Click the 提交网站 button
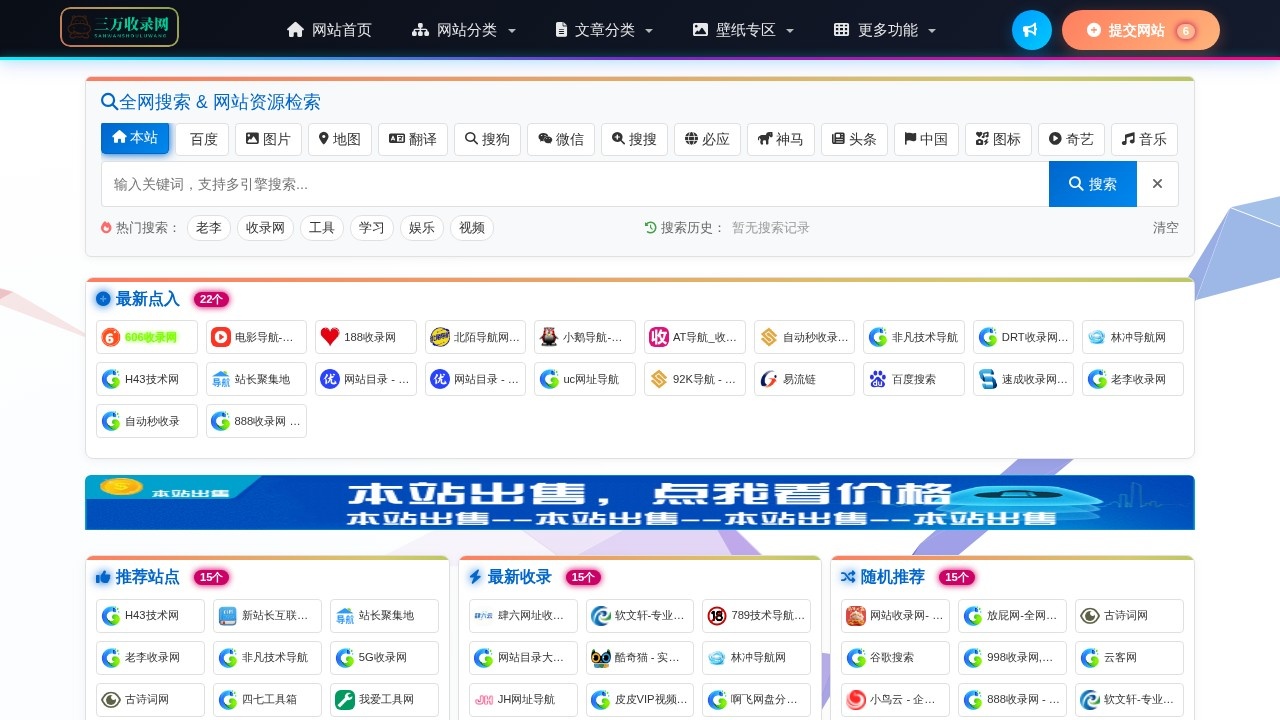Screen dimensions: 1280x720 tap(1140, 30)
